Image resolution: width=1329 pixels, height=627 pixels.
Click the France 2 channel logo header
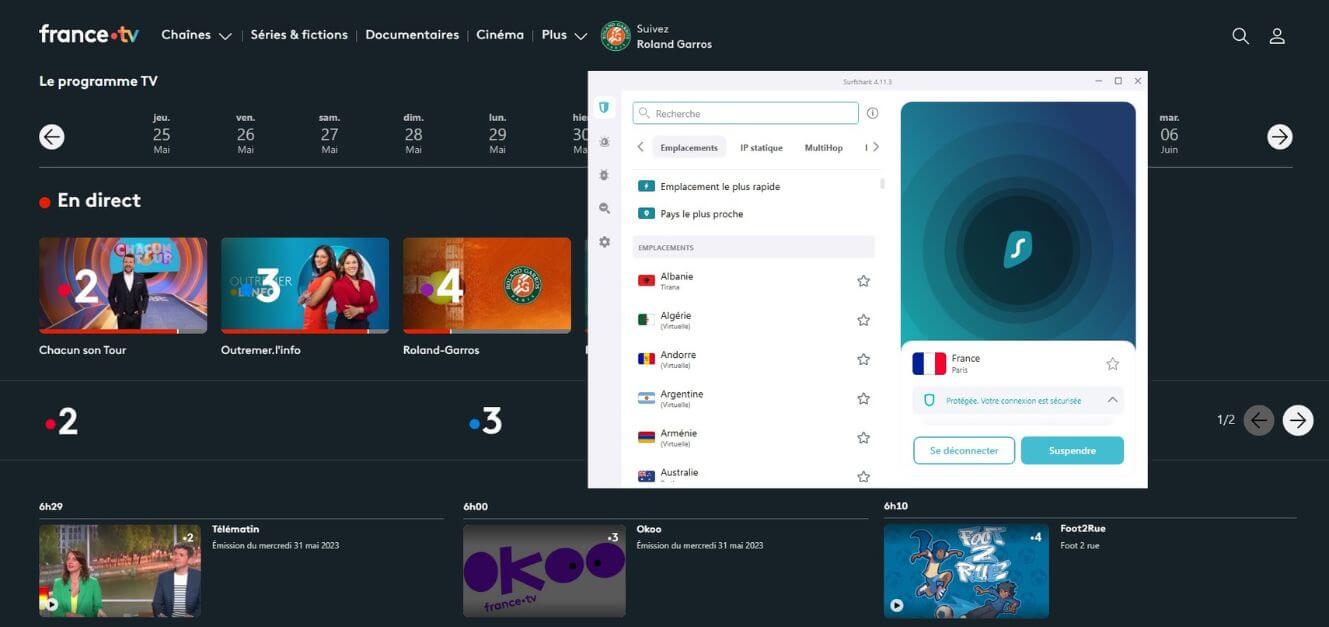(x=61, y=421)
